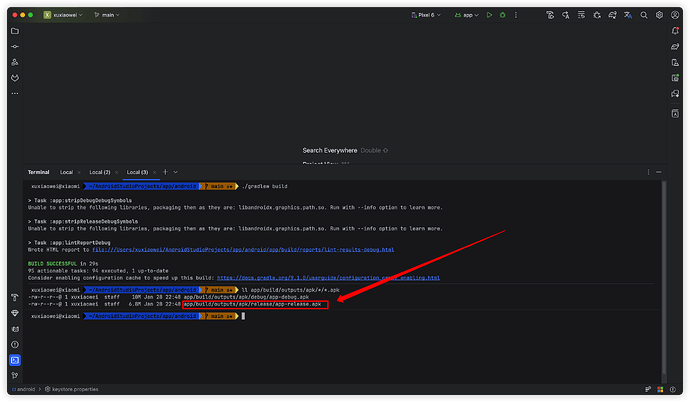690x402 pixels.
Task: Open the Project tool window folder icon
Action: click(15, 31)
